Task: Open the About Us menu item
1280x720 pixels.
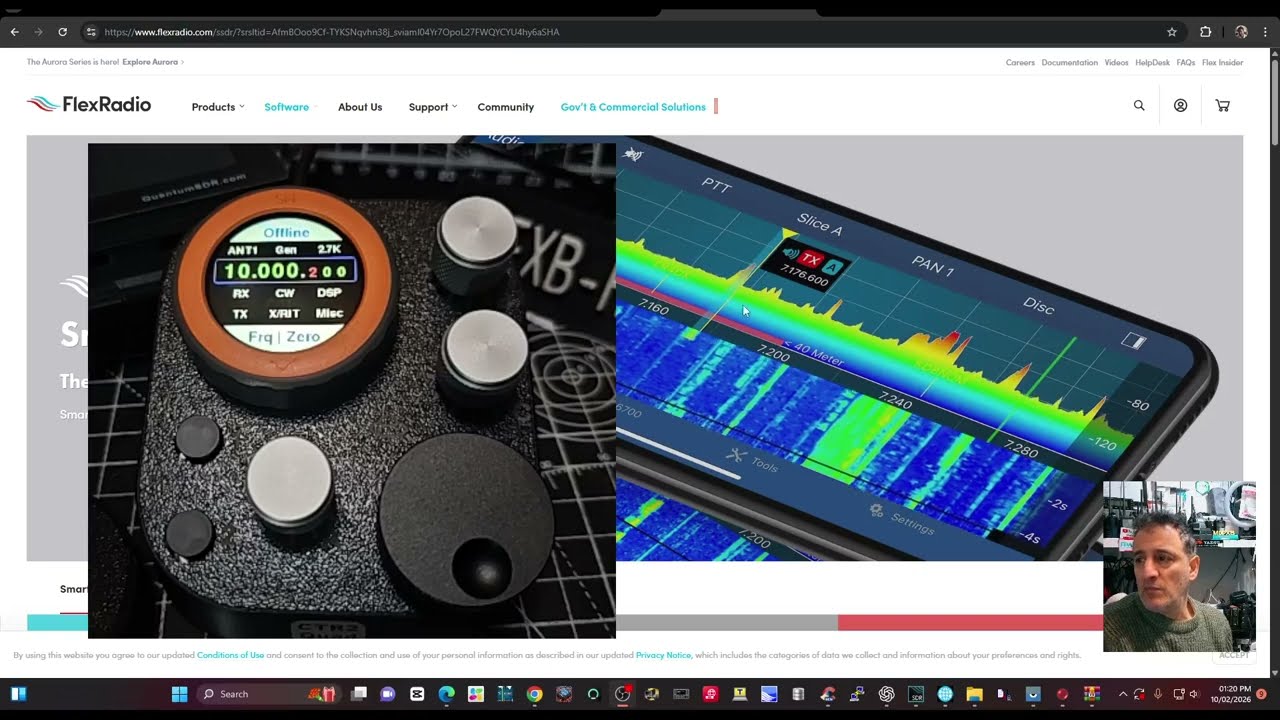Action: tap(360, 107)
